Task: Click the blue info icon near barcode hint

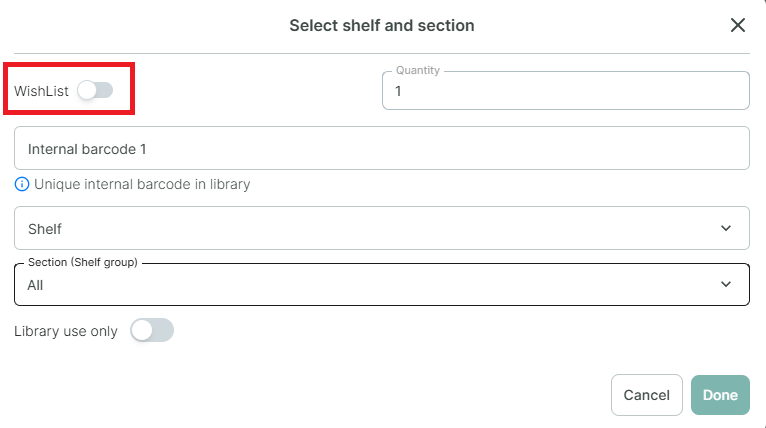Action: [x=21, y=184]
